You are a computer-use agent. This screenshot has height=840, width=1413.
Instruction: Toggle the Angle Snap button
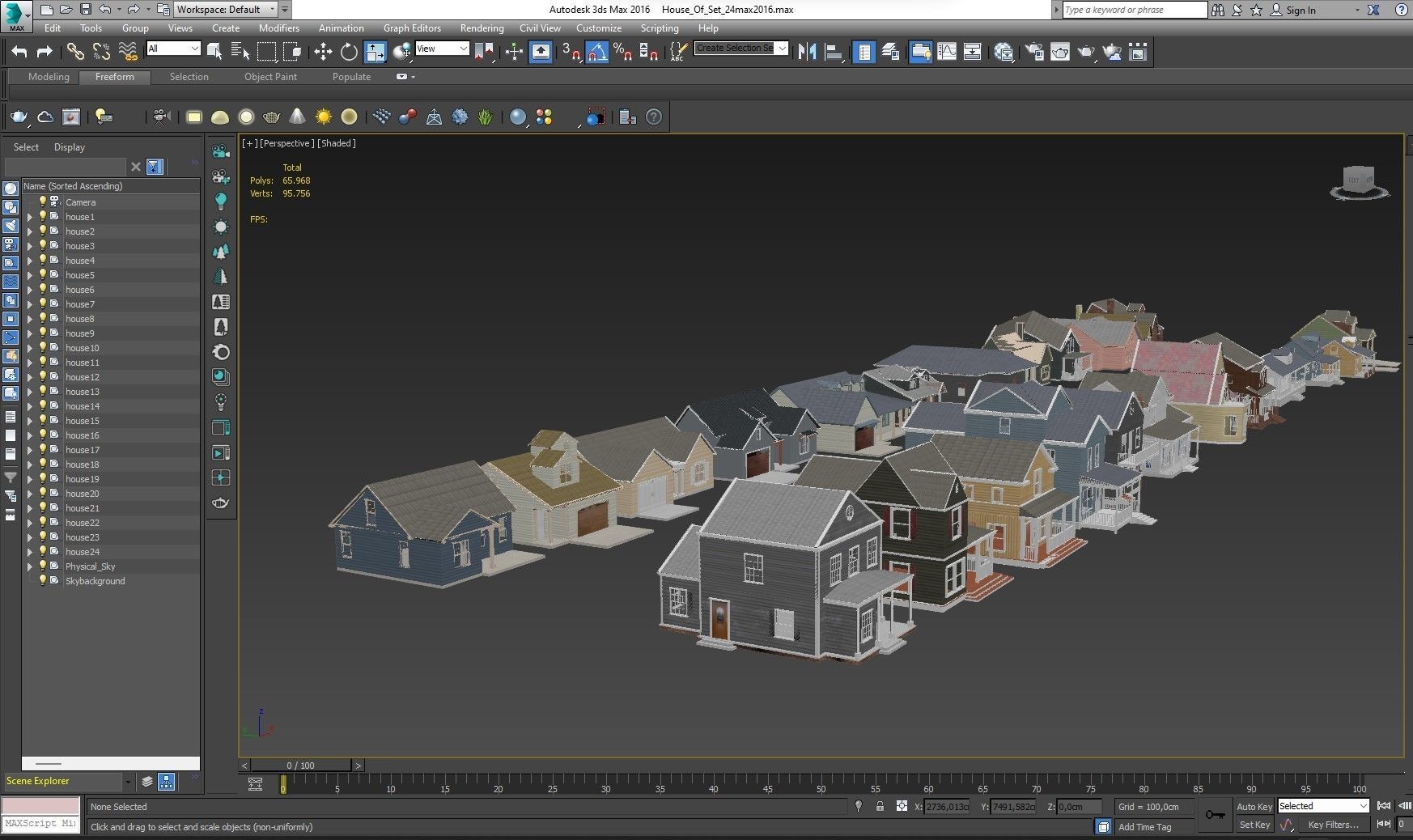coord(597,52)
